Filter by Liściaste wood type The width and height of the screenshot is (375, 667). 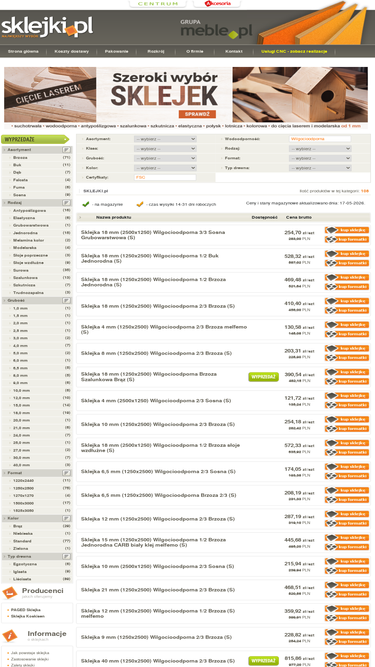[x=22, y=579]
